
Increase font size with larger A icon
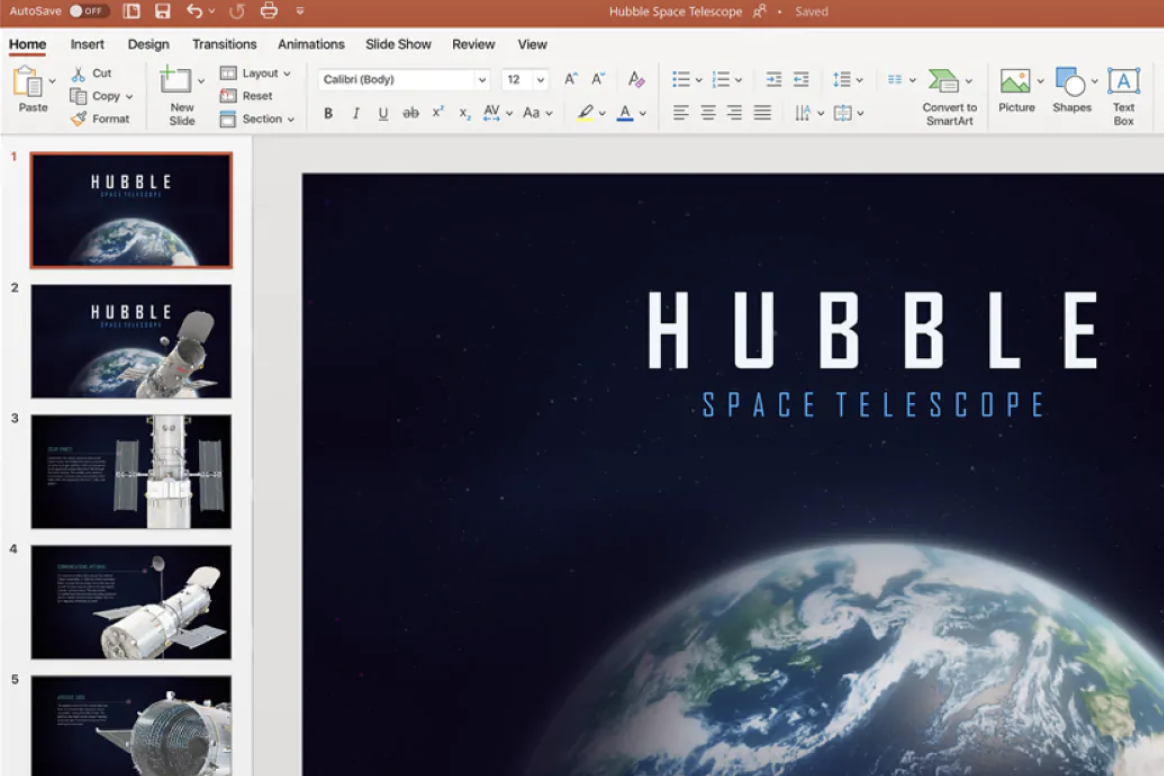click(x=570, y=79)
